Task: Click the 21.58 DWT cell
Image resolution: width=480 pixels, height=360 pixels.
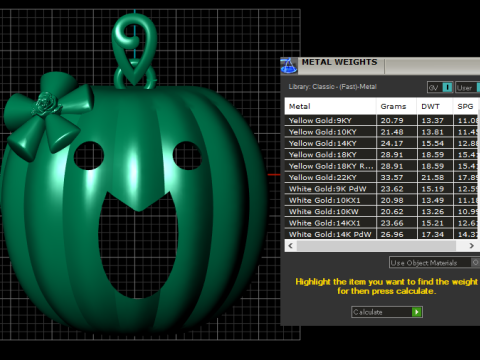Action: point(435,177)
